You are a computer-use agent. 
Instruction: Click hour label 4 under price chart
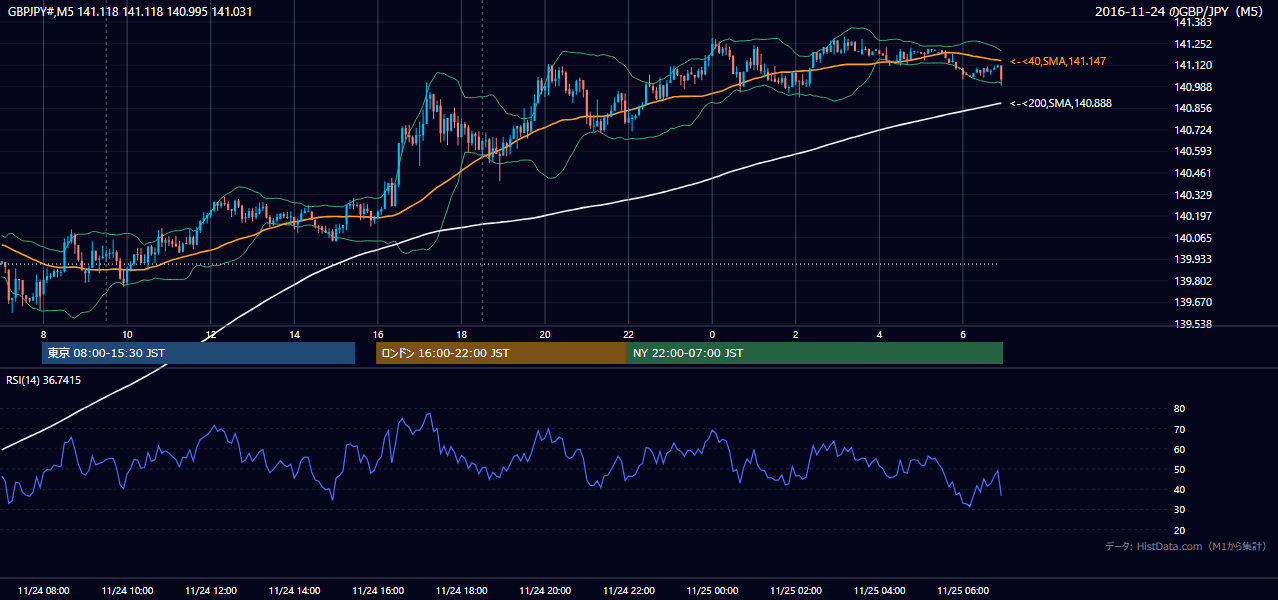pos(879,334)
